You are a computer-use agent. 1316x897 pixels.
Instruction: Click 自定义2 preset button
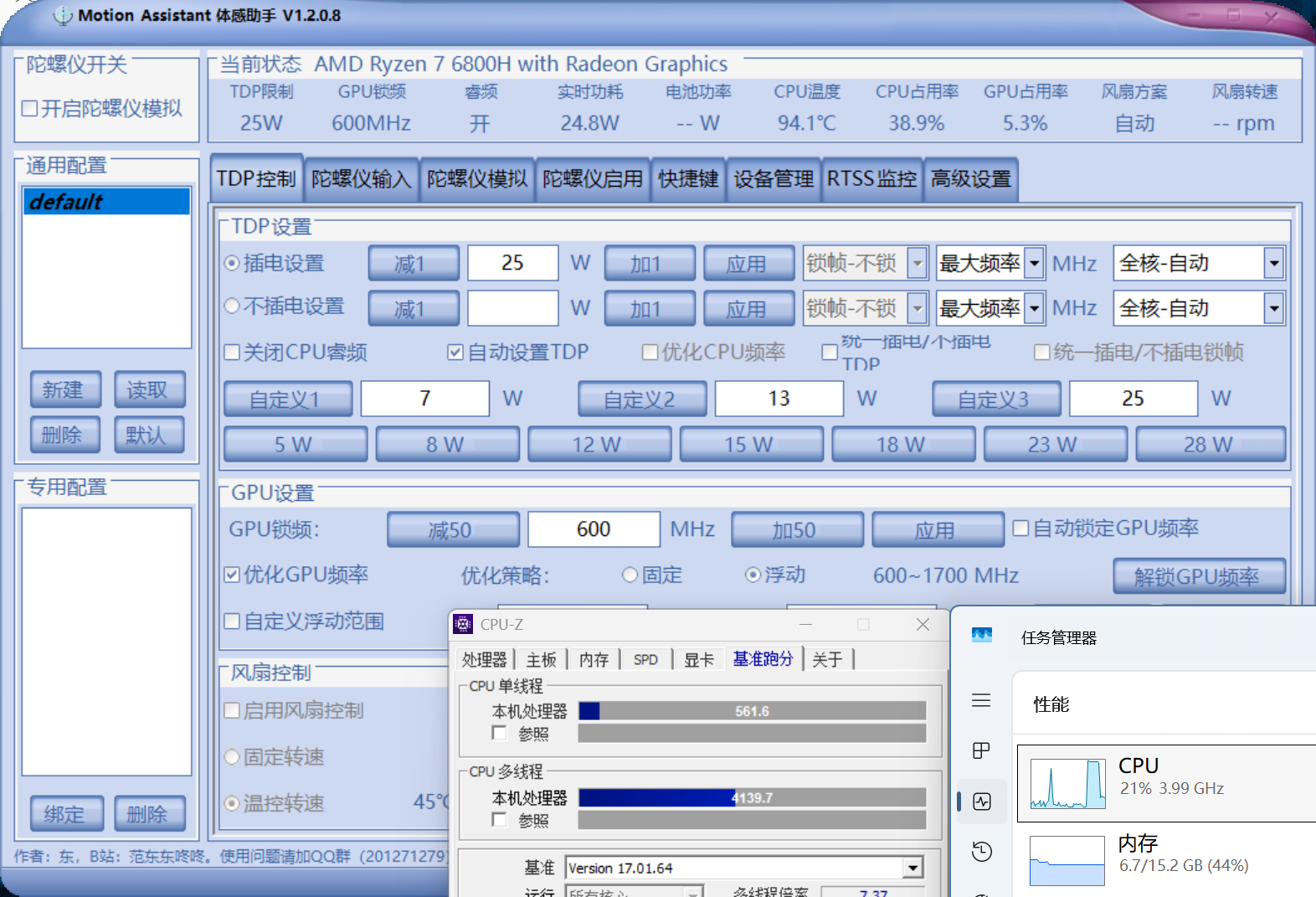642,399
